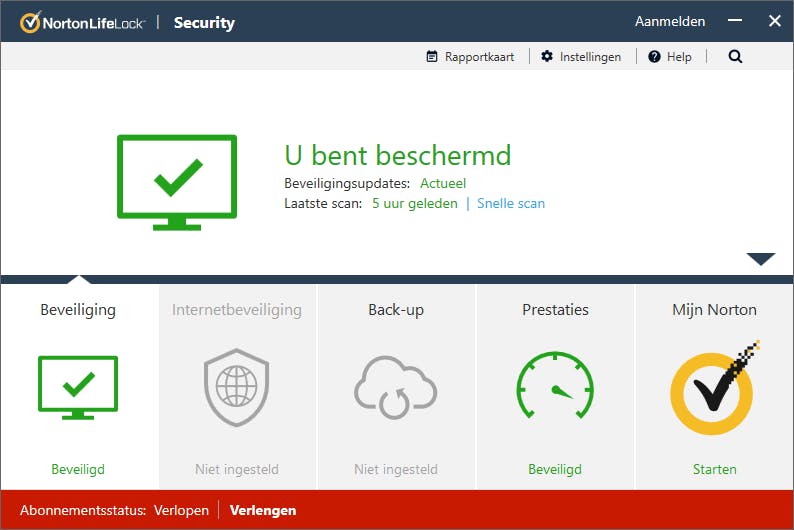Screen dimensions: 794x530
Task: Click the Prestaties speedometer icon
Action: tap(555, 386)
